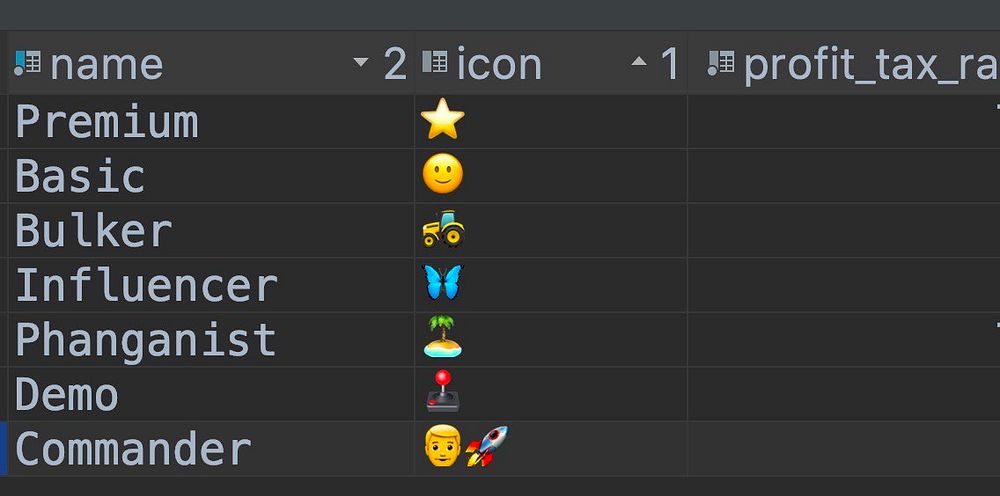The image size is (1000, 496).
Task: Select the palm island emoji cell
Action: [551, 339]
